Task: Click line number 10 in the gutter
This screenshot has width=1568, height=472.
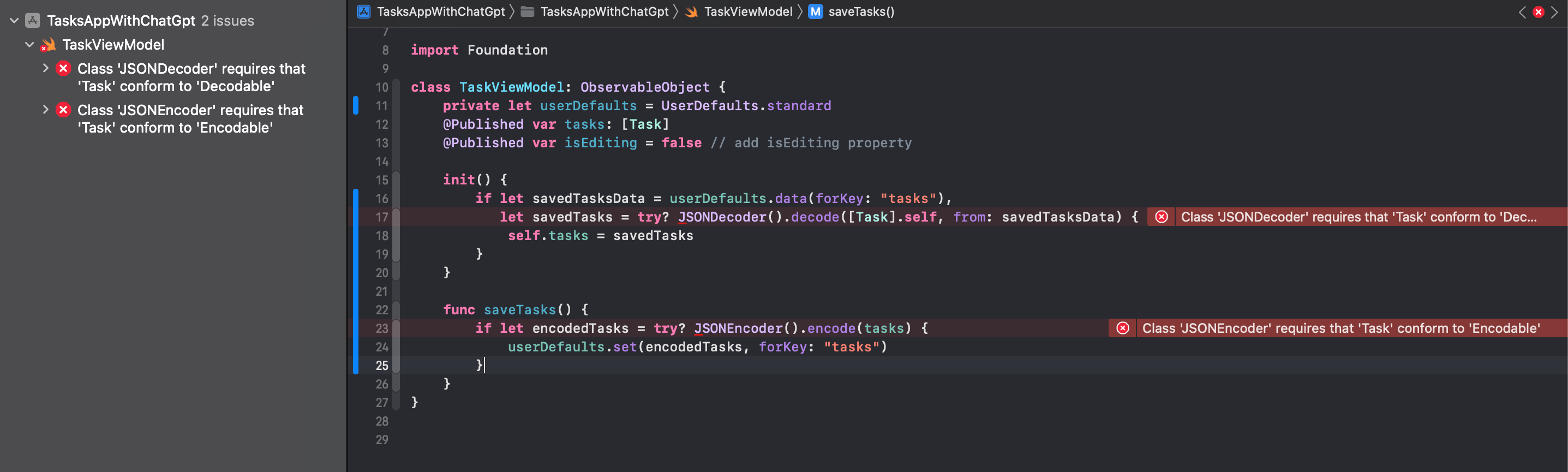Action: coord(382,87)
